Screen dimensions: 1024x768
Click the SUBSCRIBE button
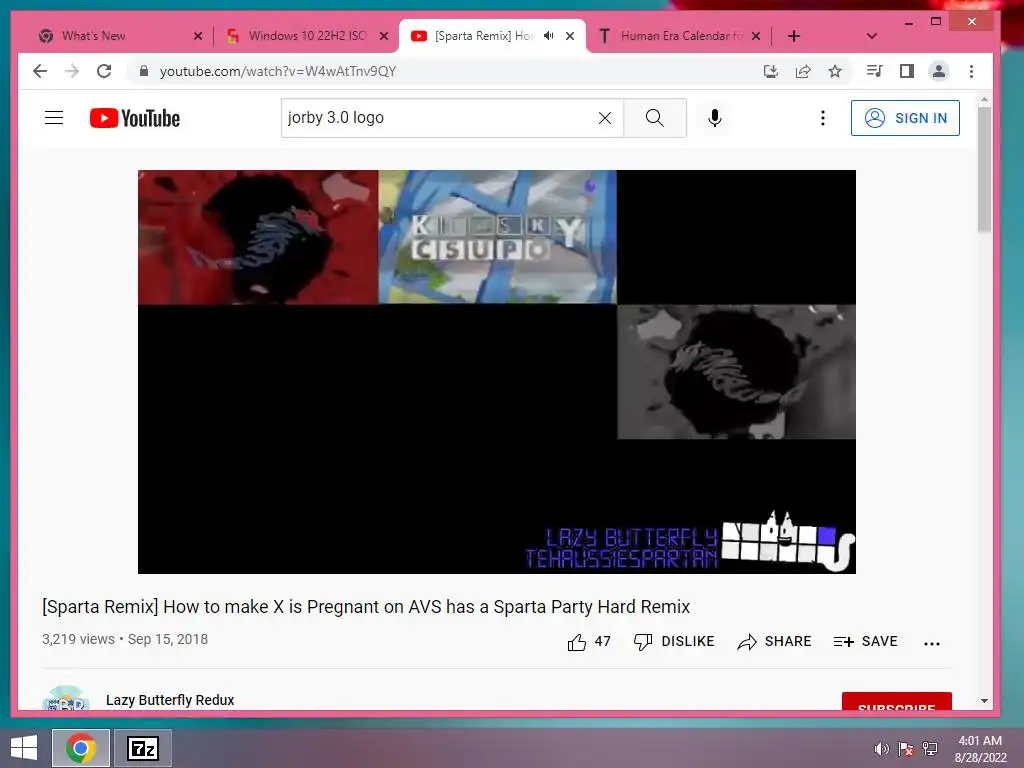click(x=897, y=701)
